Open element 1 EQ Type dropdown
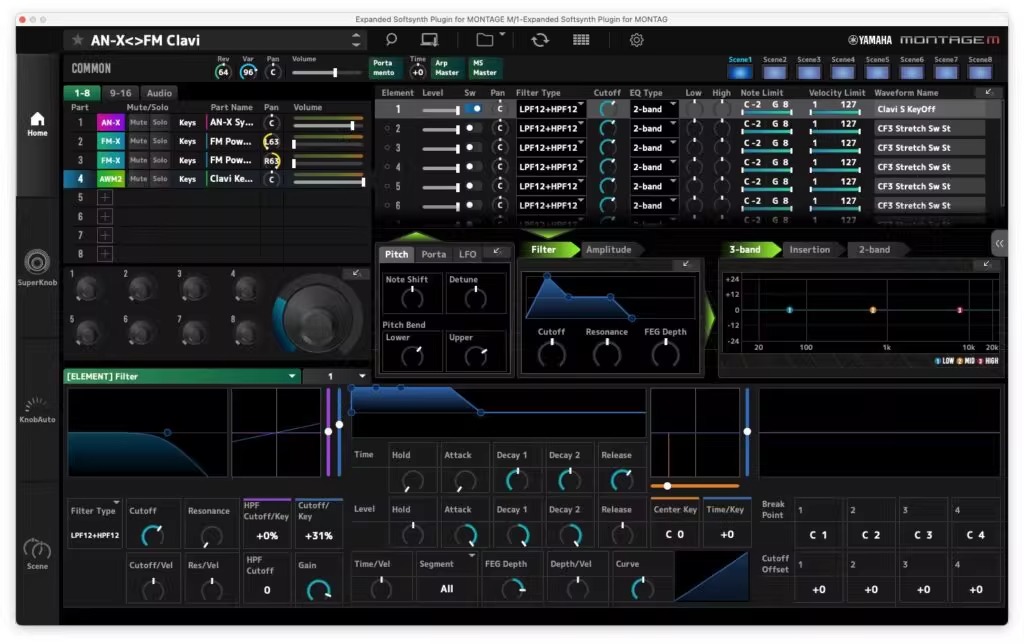 click(x=653, y=109)
